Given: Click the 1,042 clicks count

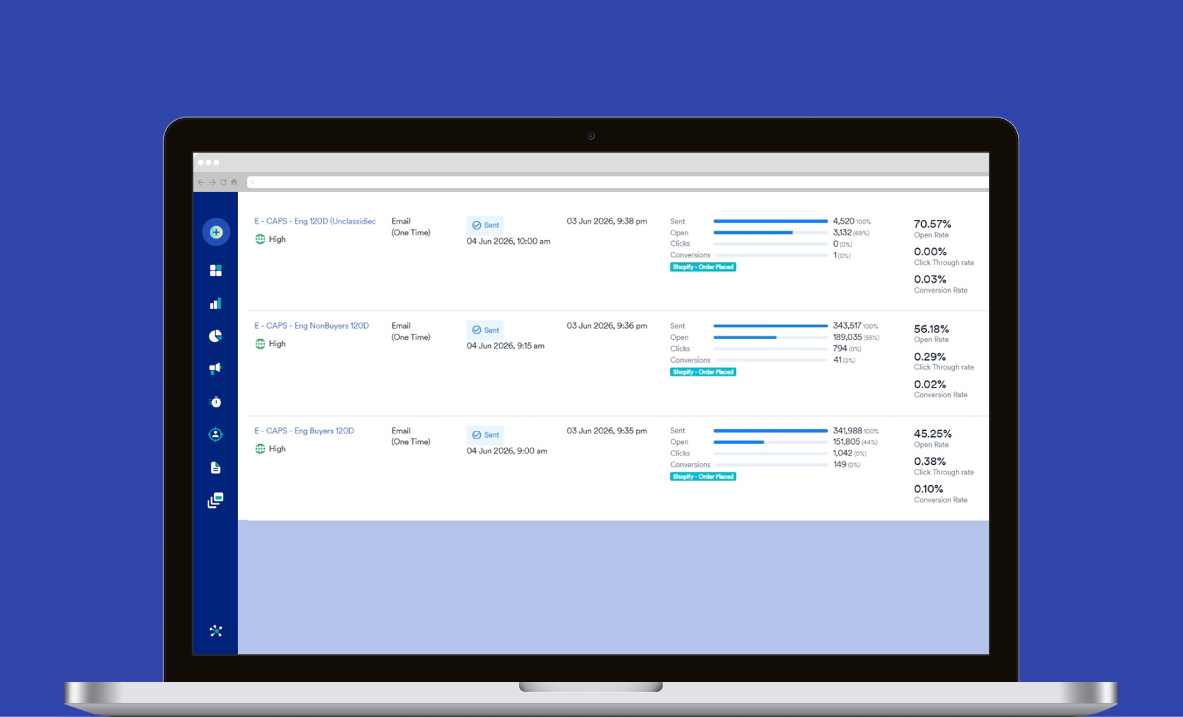Looking at the screenshot, I should tap(843, 454).
